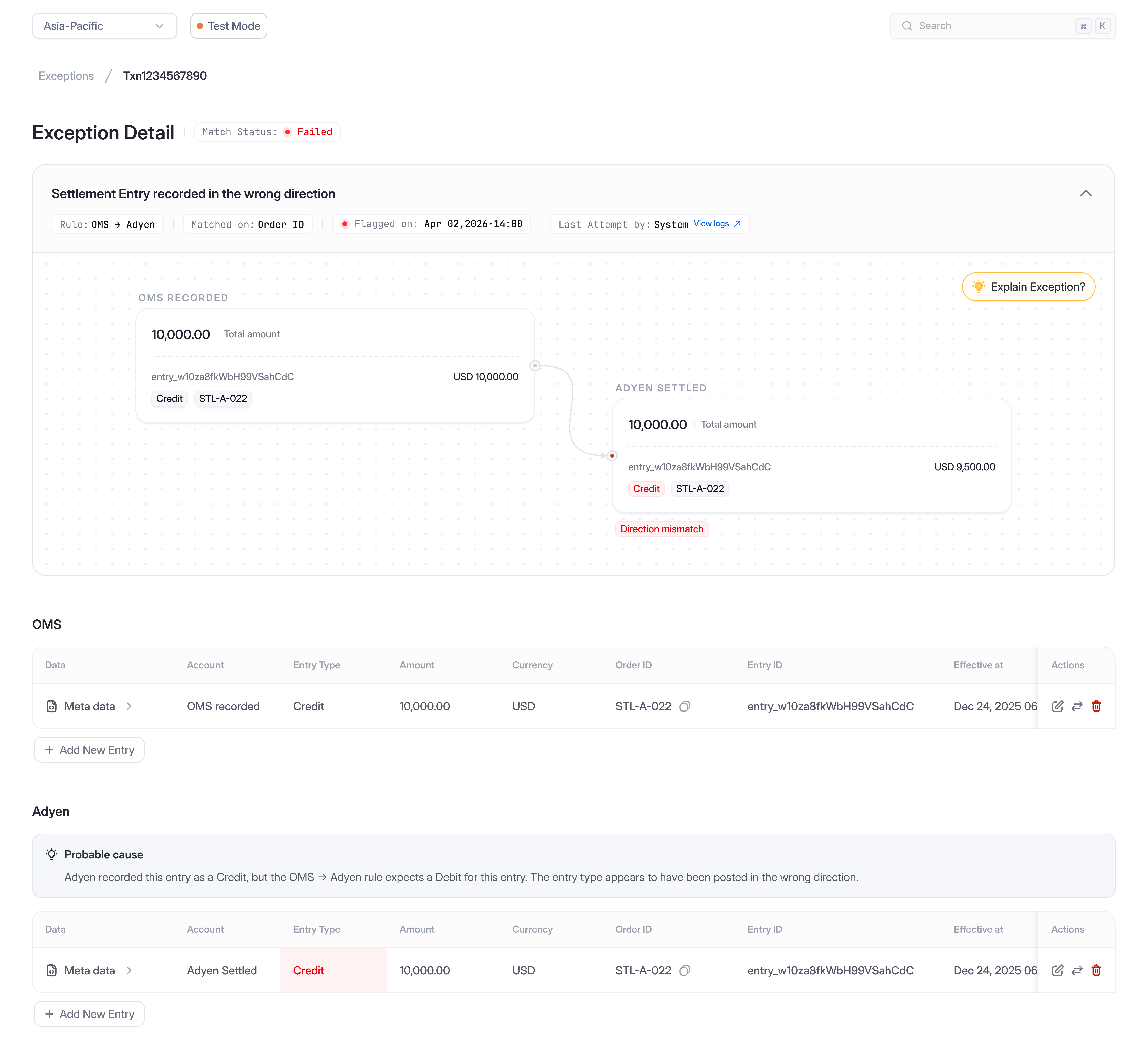1148x1059 pixels.
Task: Click the Adyen table Order ID header
Action: click(x=633, y=930)
